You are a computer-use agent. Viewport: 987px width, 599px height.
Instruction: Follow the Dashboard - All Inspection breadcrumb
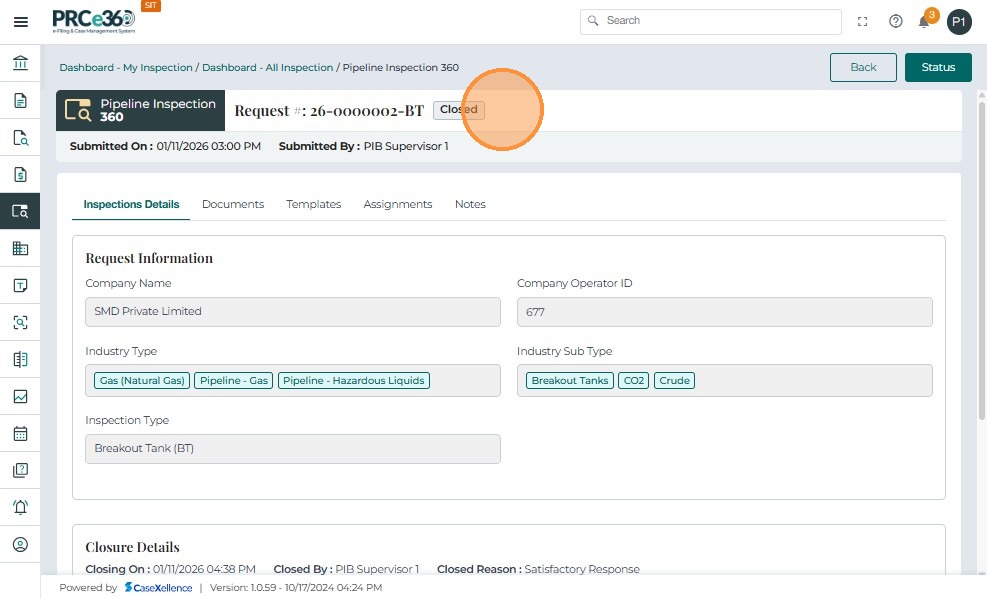click(267, 68)
